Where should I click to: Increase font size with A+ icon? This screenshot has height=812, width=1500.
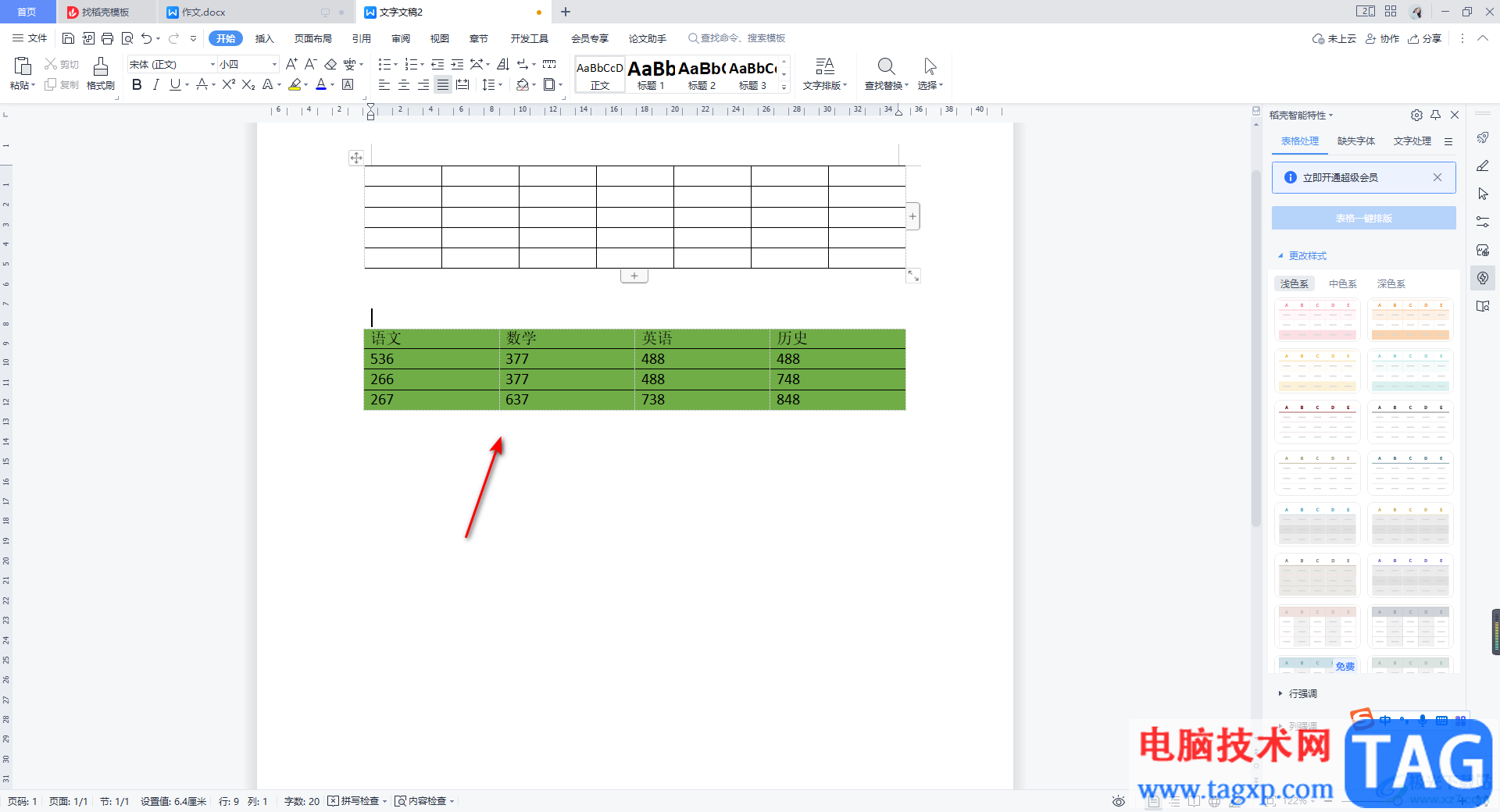(291, 64)
